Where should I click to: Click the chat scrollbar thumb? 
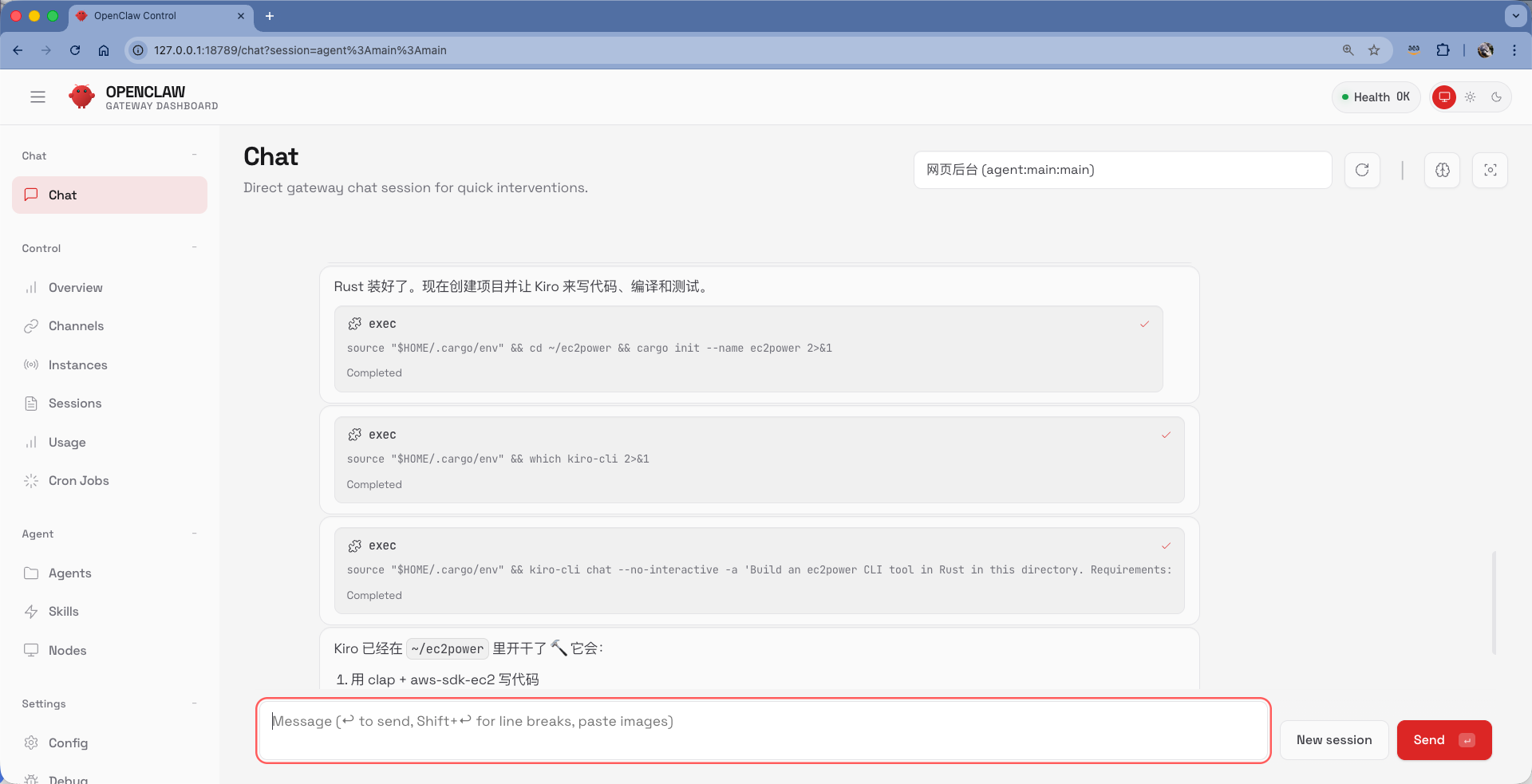[x=1494, y=603]
